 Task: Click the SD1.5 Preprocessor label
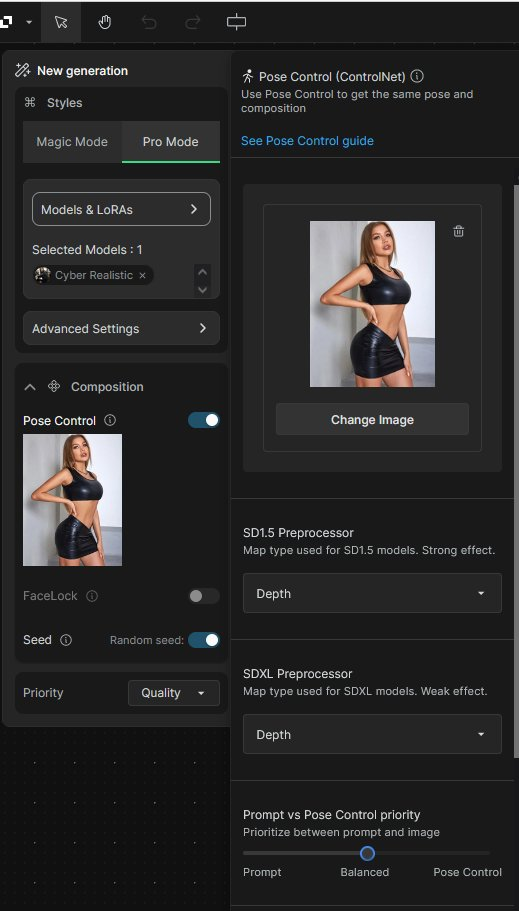[298, 533]
